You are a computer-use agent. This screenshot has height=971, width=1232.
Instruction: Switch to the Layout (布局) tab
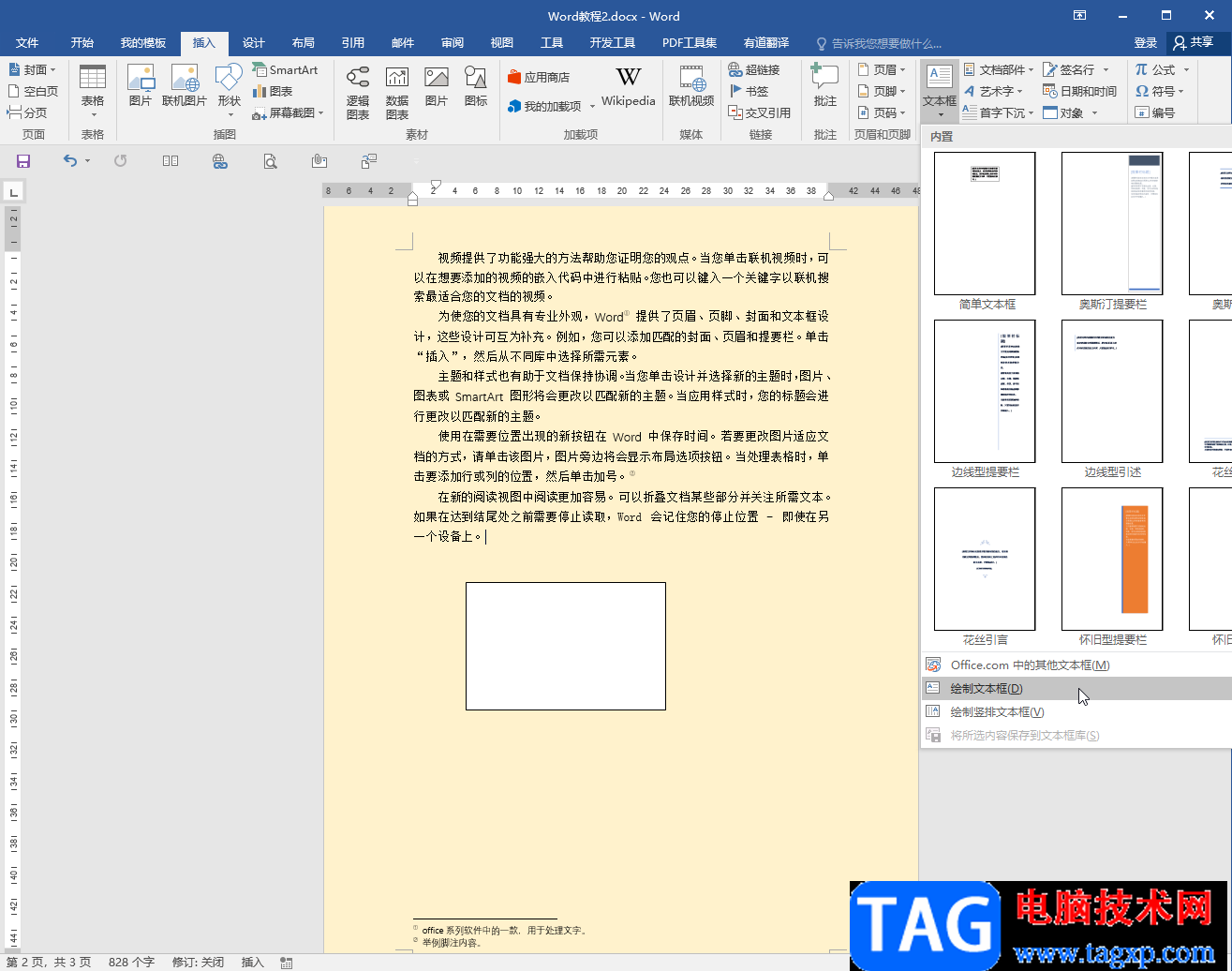coord(304,43)
